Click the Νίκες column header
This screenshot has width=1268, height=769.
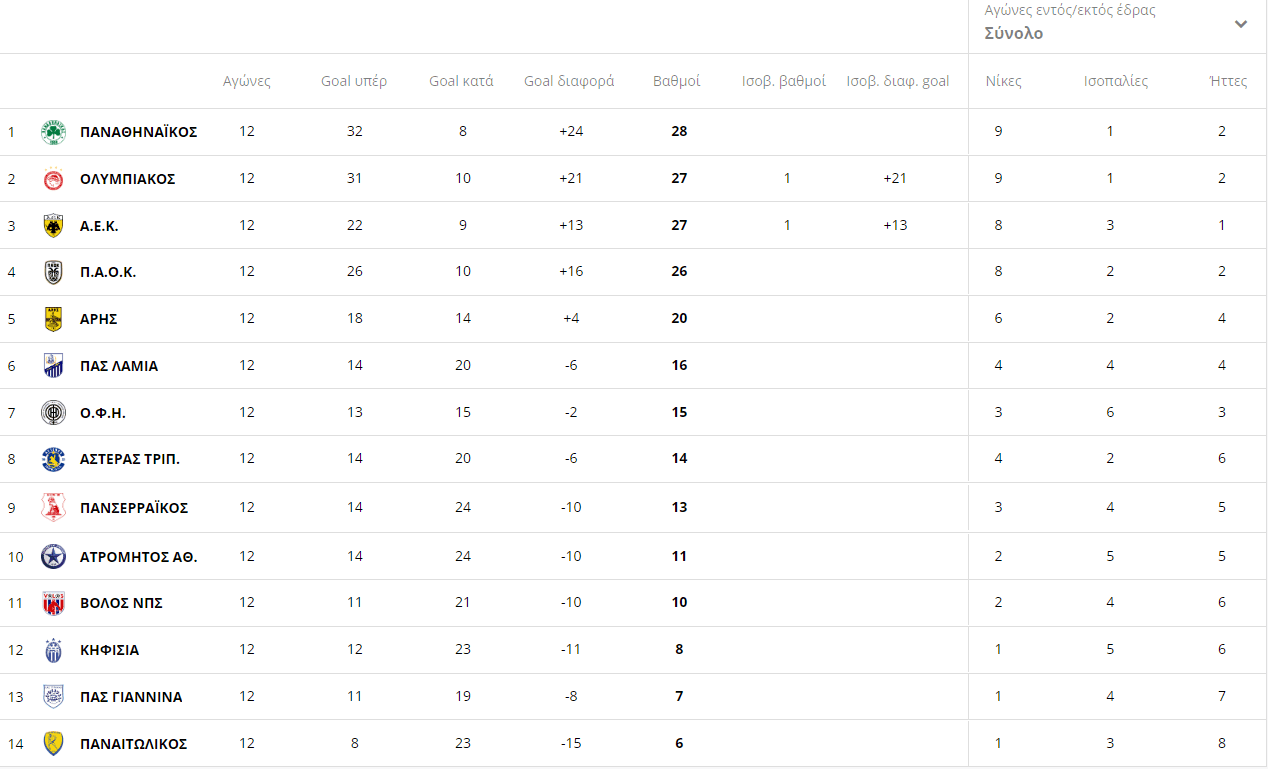coord(1003,81)
